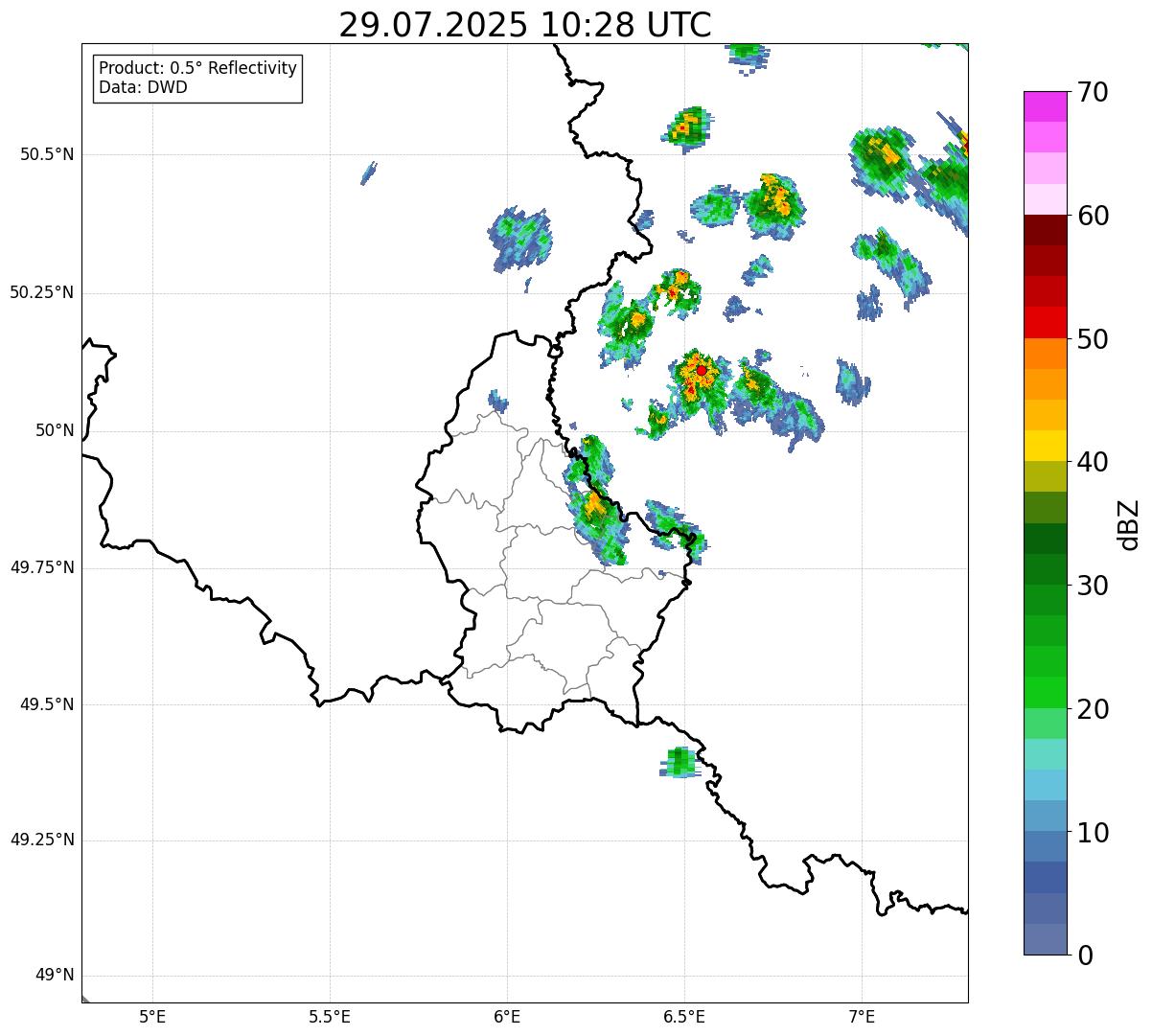Click the 49°N latitude label

tap(56, 976)
